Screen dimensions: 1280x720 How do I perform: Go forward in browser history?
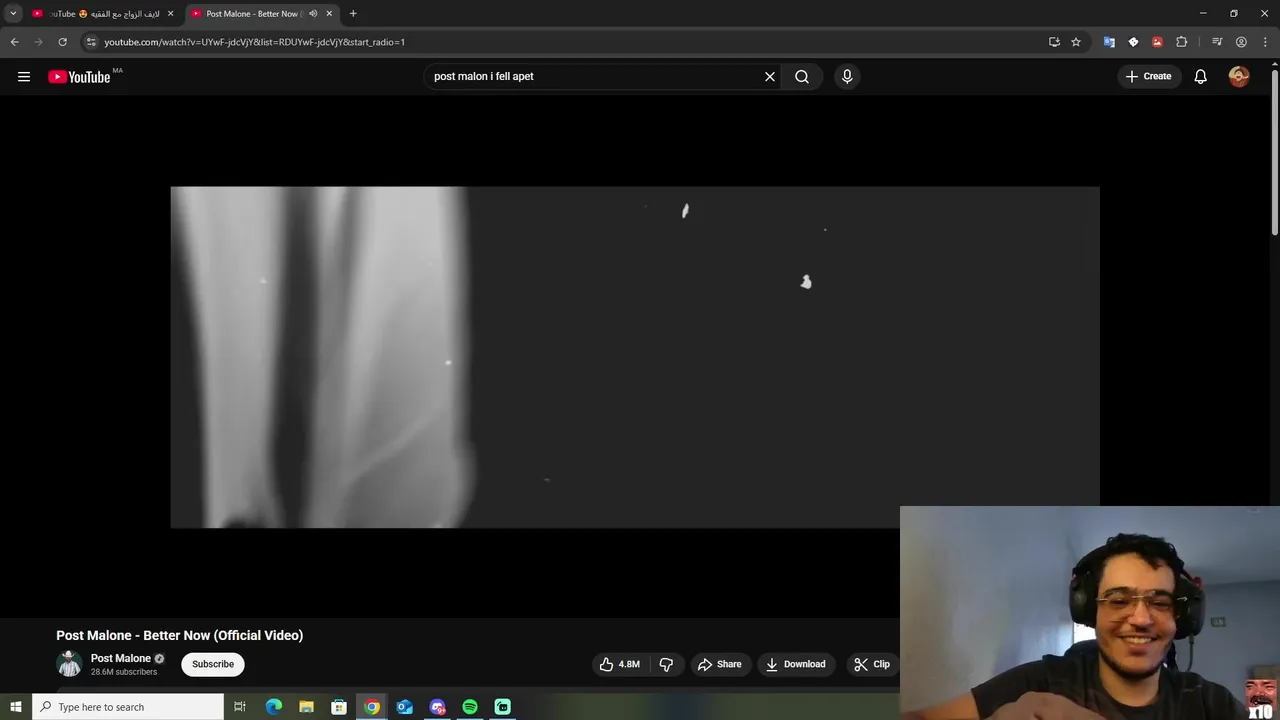[x=38, y=42]
